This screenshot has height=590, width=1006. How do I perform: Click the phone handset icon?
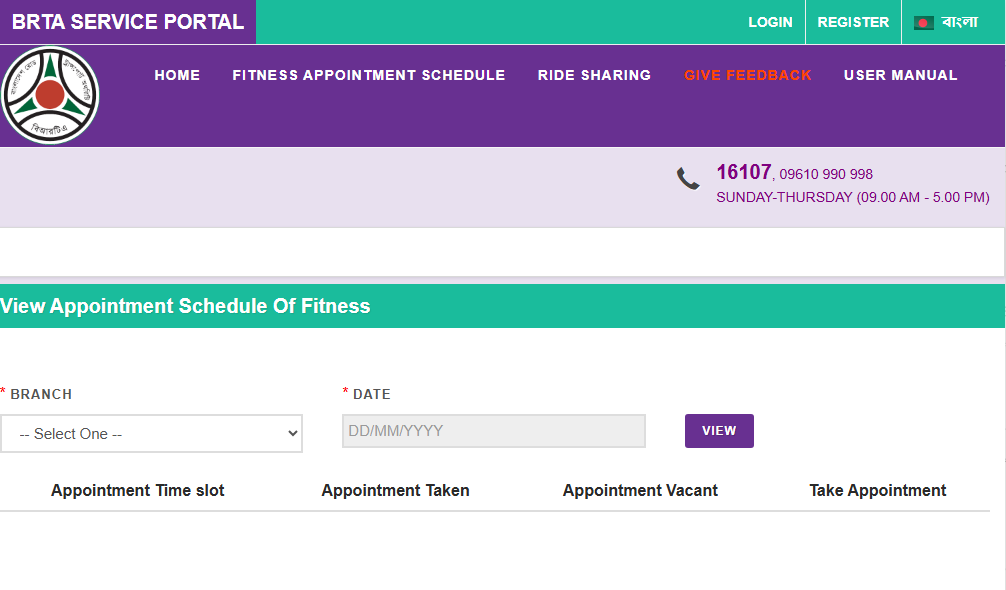(x=688, y=179)
